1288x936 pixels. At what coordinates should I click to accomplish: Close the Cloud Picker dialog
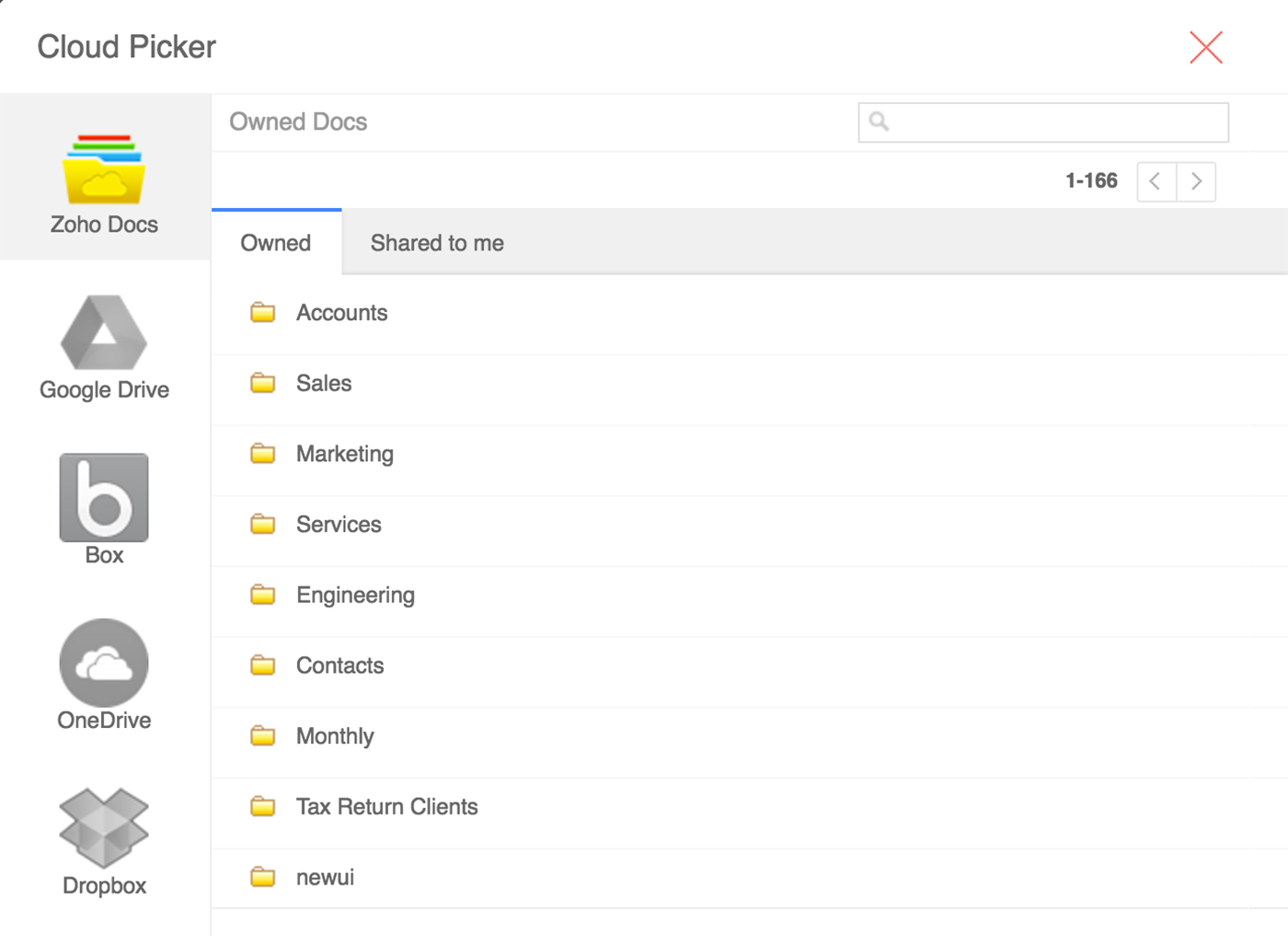1205,47
